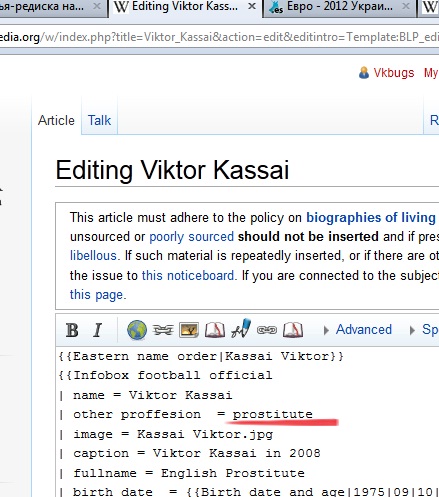Follow the poorly sourced link
The image size is (439, 497).
tap(191, 237)
